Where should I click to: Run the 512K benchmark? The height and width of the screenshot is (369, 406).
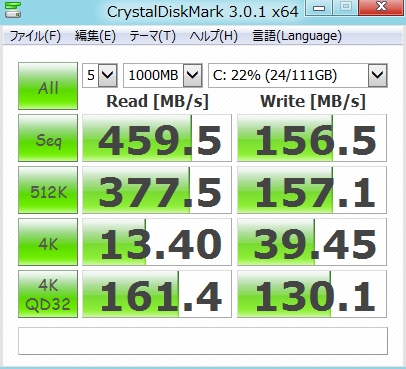point(48,190)
